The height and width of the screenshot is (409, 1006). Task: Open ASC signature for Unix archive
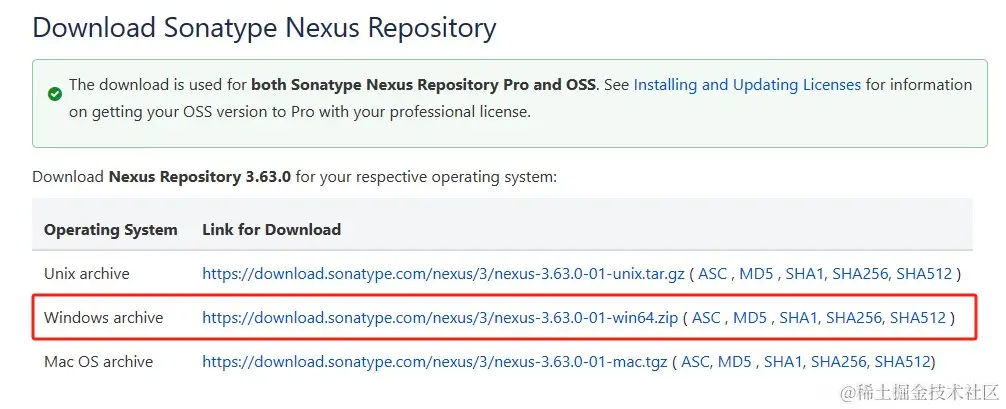pos(712,273)
